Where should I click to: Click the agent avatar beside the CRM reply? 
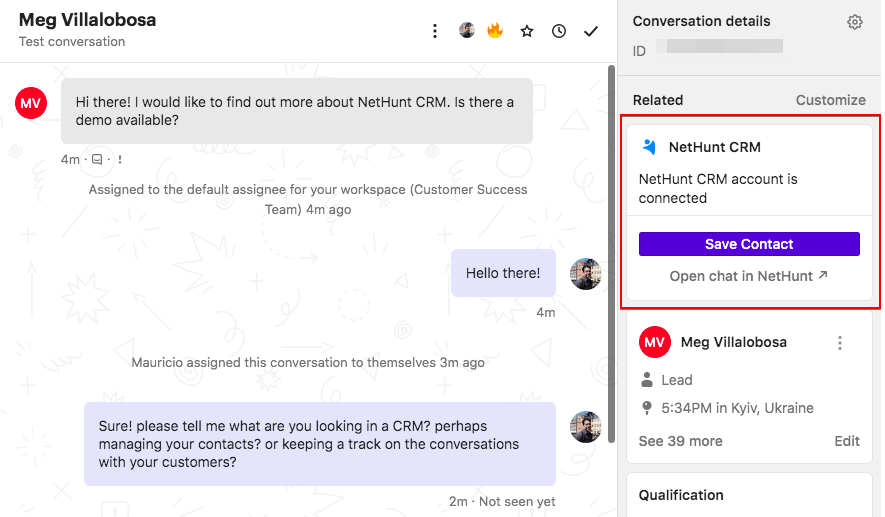[585, 427]
